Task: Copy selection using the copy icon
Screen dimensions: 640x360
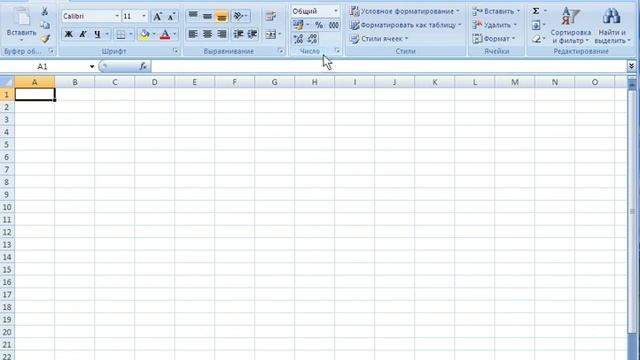Action: 45,25
